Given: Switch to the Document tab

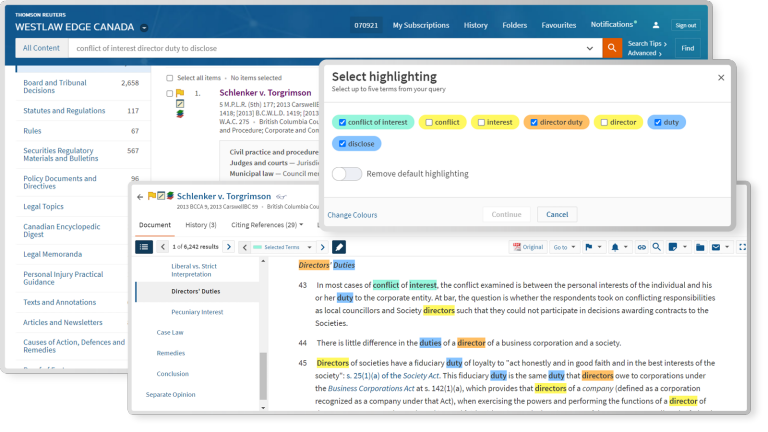Looking at the screenshot, I should tap(155, 225).
